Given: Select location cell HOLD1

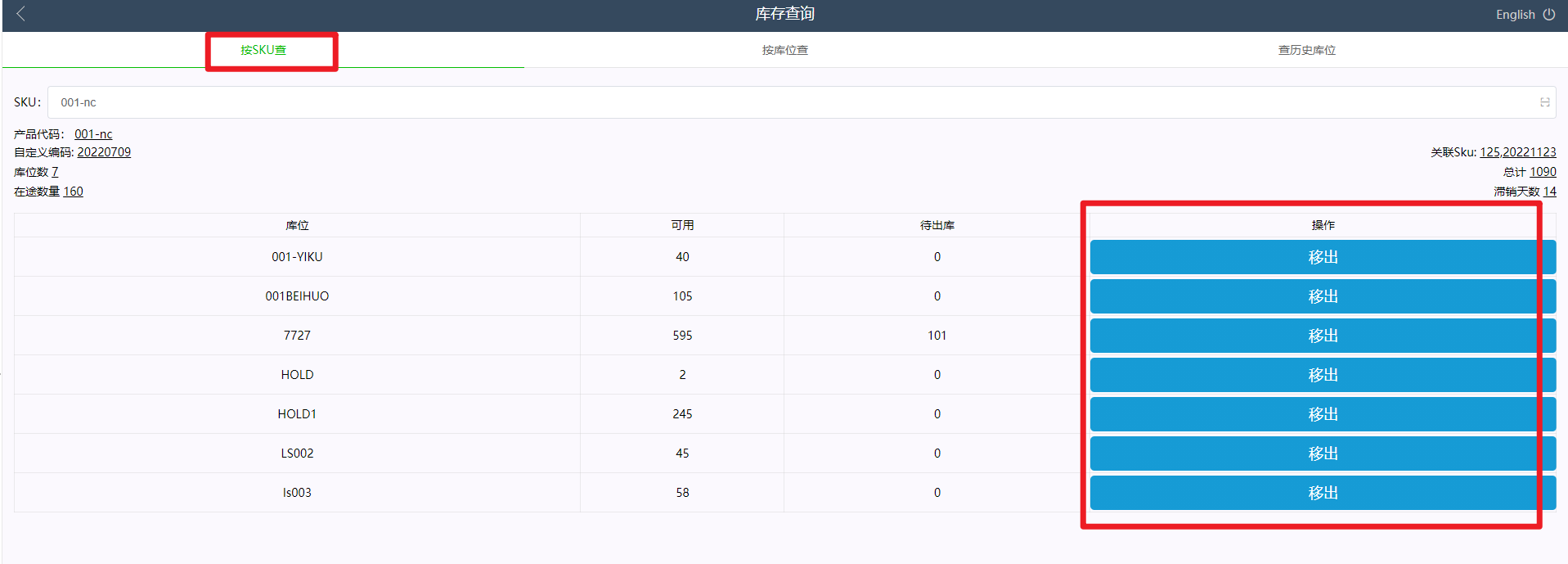Looking at the screenshot, I should click(x=297, y=414).
